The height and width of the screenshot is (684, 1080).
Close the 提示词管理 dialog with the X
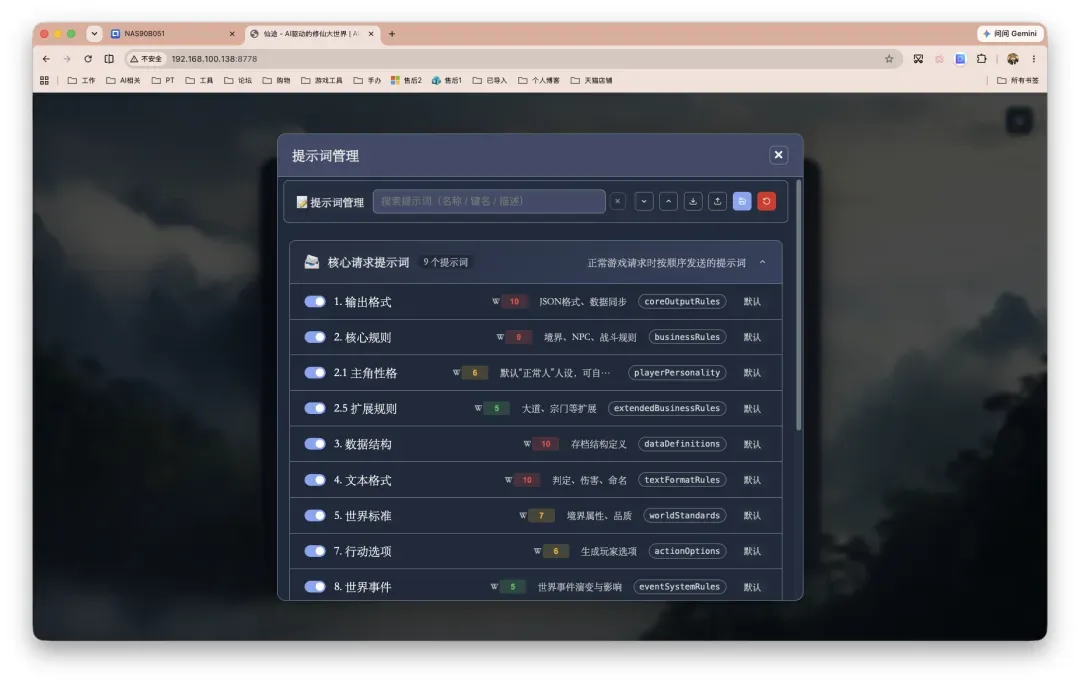click(x=778, y=155)
